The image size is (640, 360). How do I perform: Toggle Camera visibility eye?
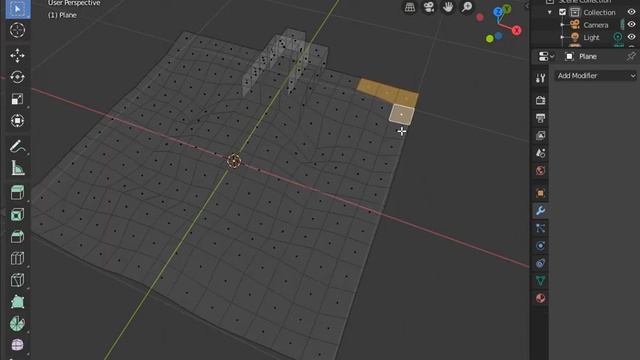coord(631,25)
